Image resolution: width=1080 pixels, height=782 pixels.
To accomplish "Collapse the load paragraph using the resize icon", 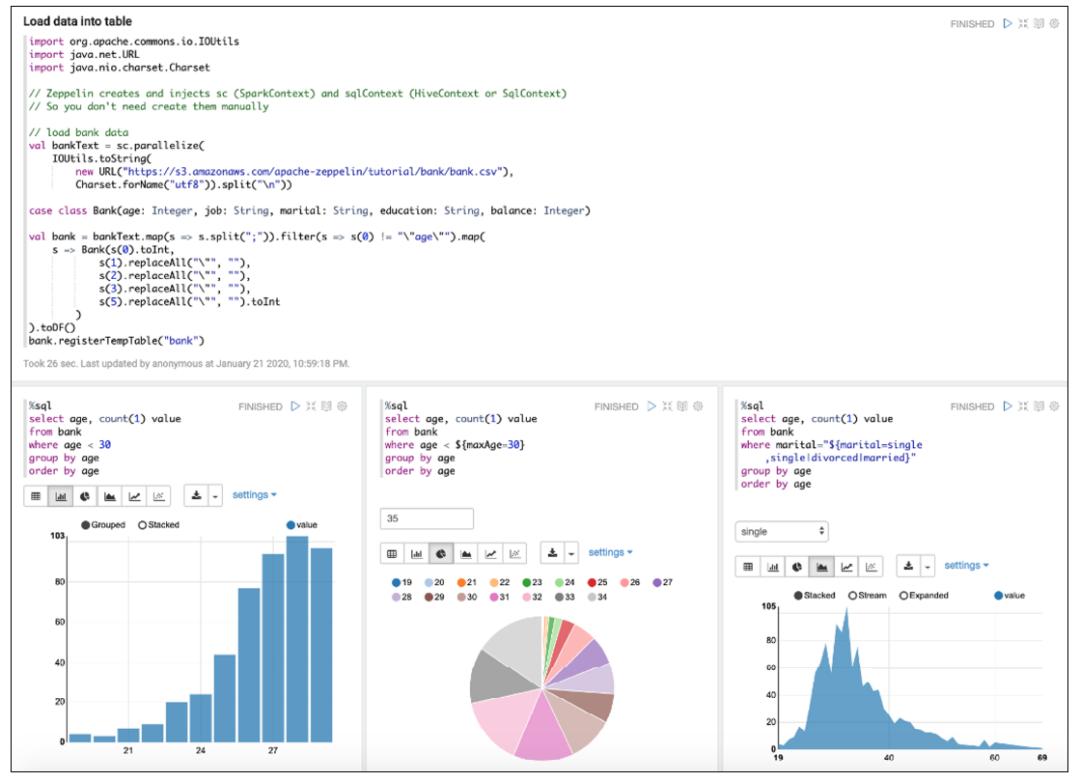I will click(1024, 23).
